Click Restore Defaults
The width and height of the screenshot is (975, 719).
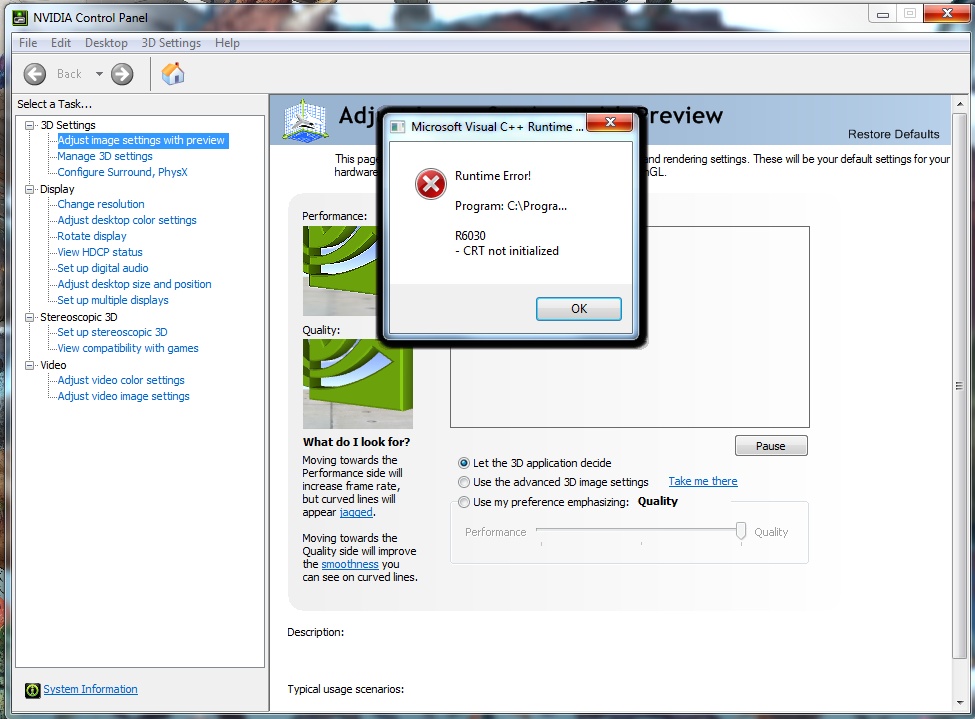click(x=894, y=134)
